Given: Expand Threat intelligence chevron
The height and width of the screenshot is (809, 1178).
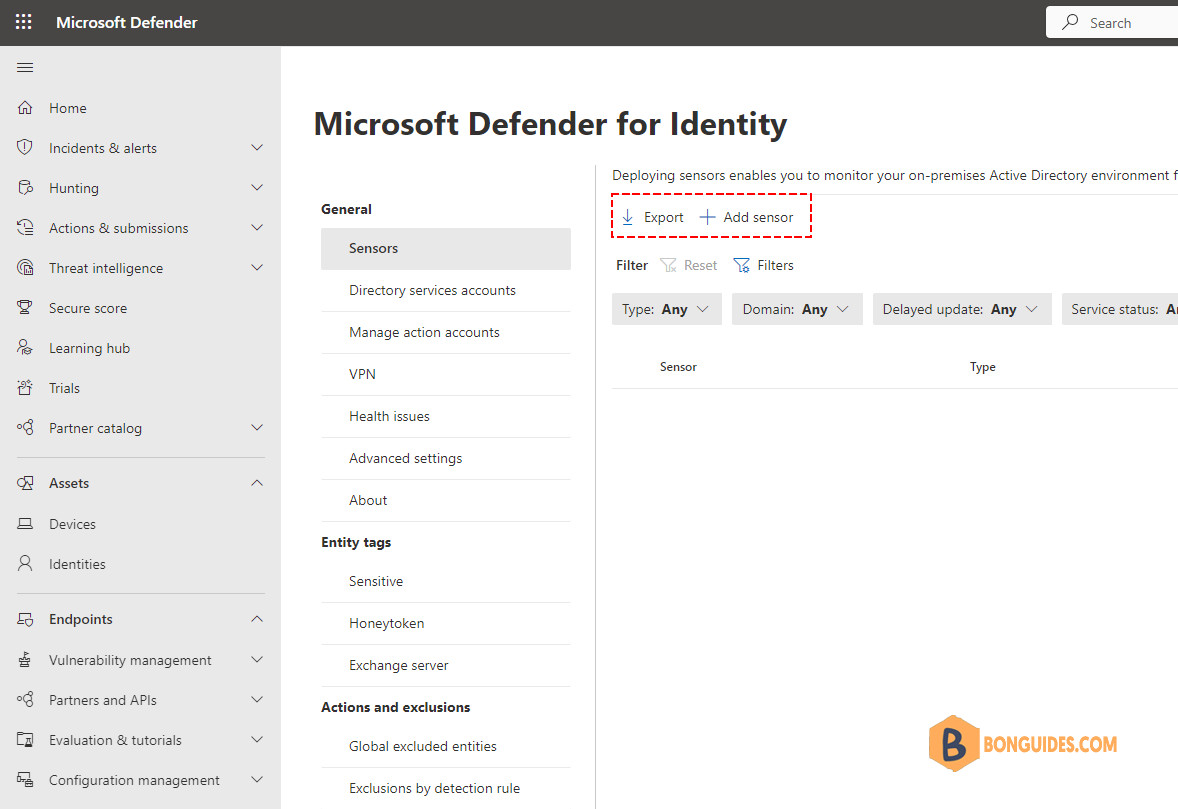Looking at the screenshot, I should coord(257,267).
